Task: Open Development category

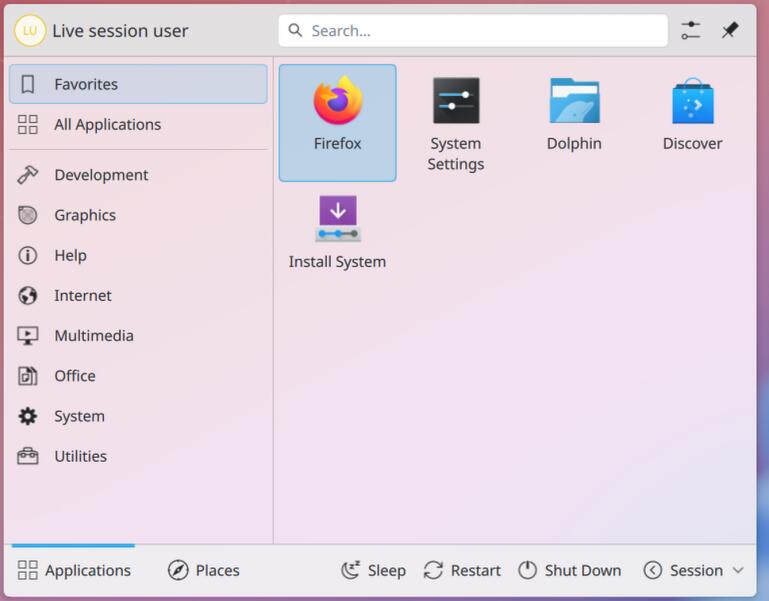Action: point(138,175)
